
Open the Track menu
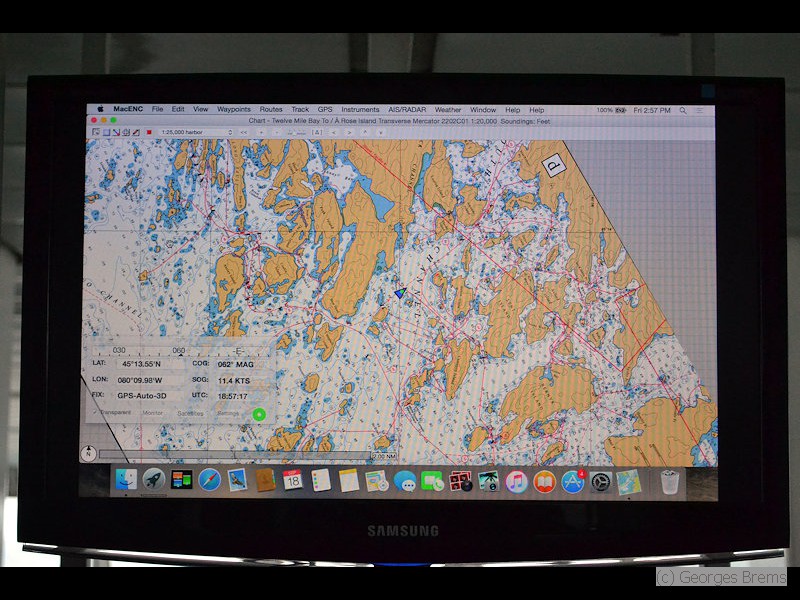[x=300, y=109]
